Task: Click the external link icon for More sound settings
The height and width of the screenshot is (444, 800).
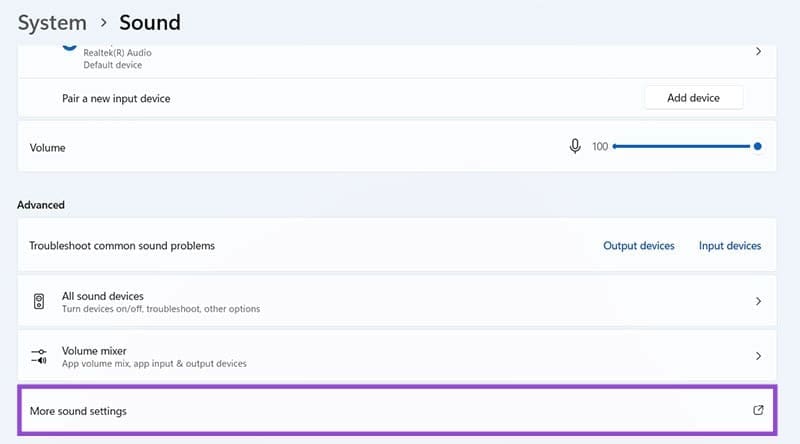Action: [758, 411]
